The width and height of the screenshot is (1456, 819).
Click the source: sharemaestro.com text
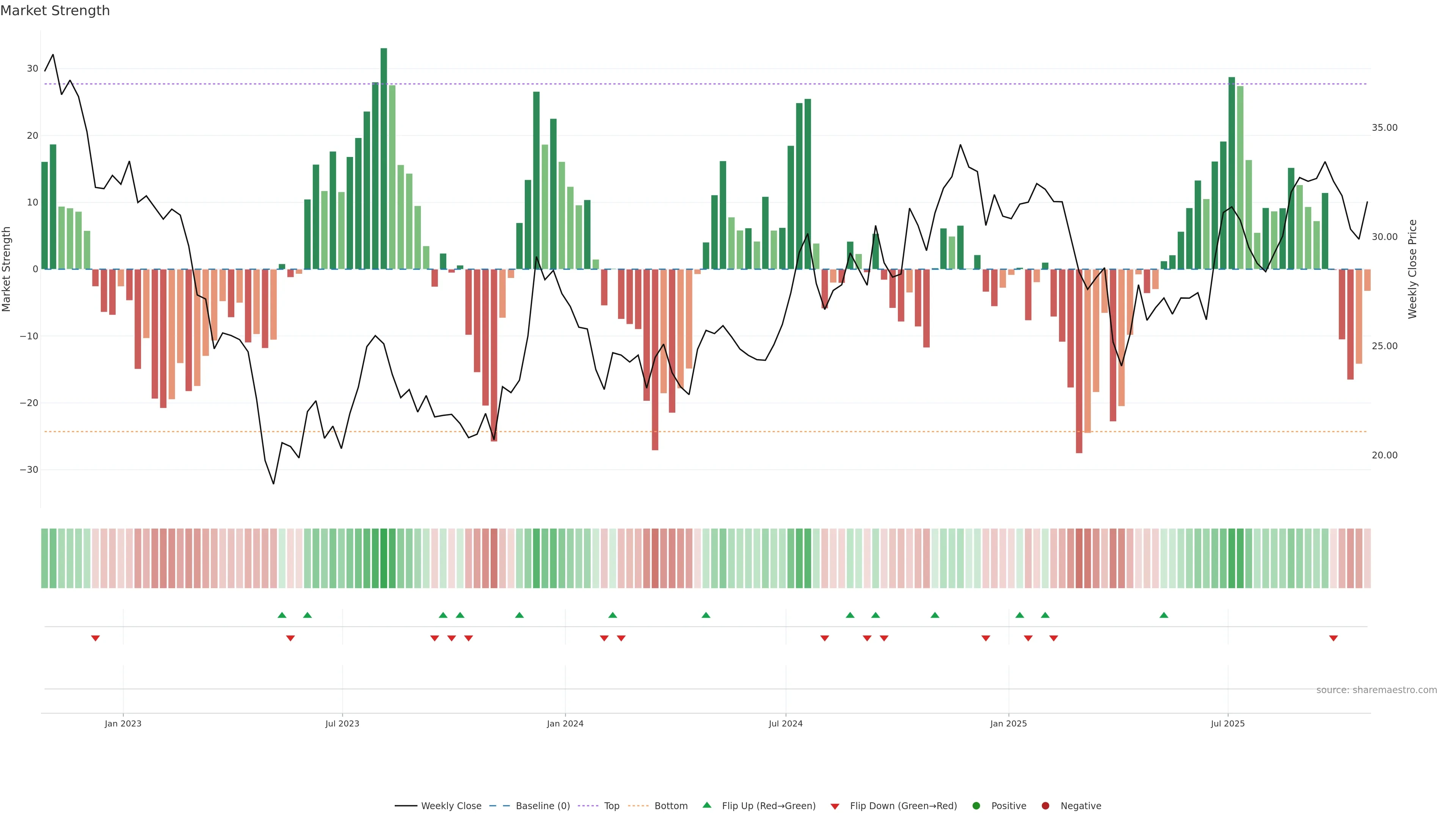[x=1376, y=690]
